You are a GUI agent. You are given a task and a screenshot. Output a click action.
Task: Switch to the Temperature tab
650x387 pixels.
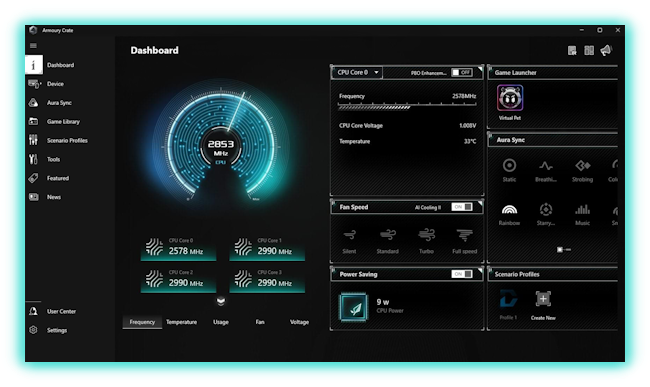click(182, 322)
